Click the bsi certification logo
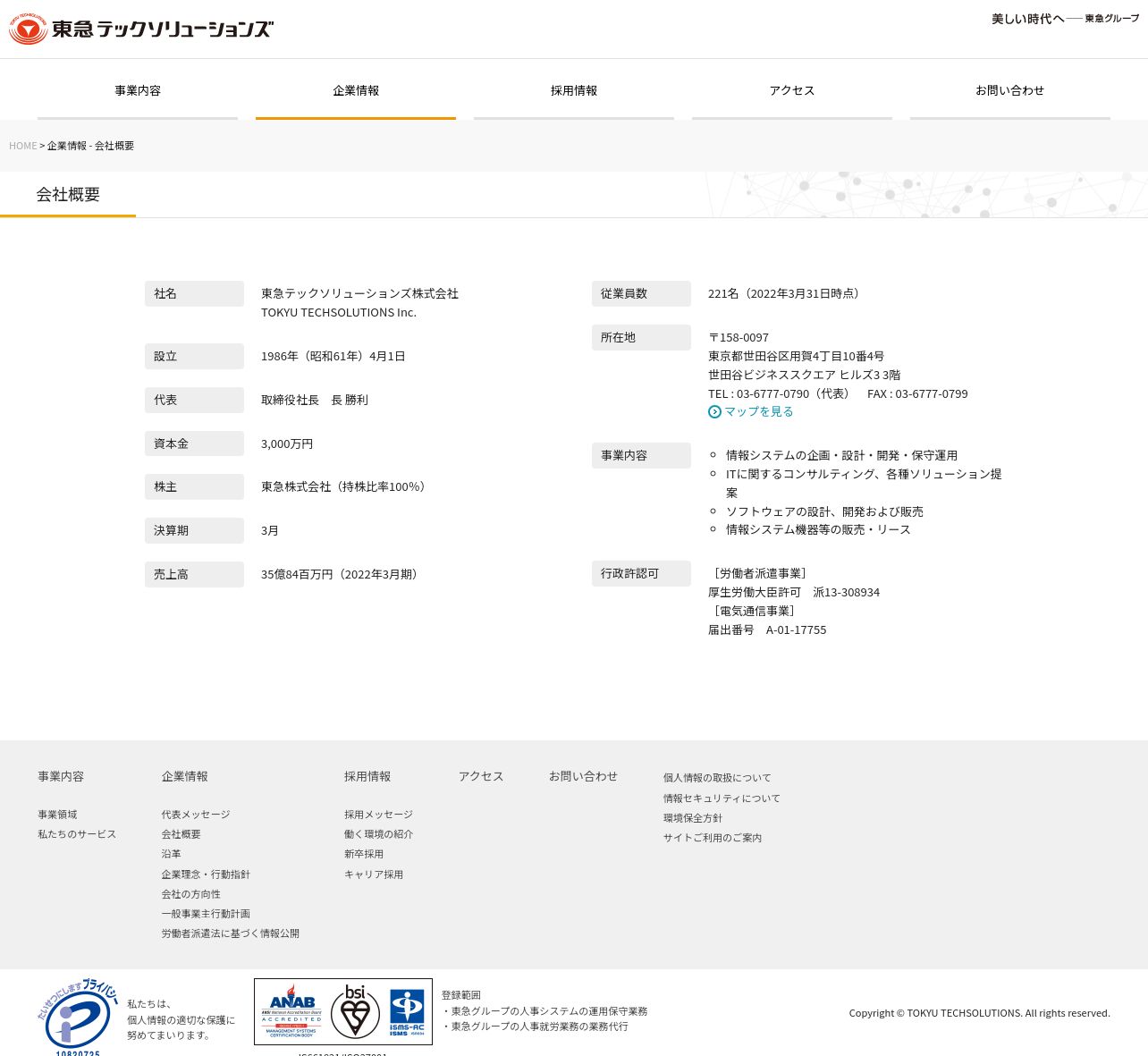Screen dimensions: 1148x1056 point(355,1011)
